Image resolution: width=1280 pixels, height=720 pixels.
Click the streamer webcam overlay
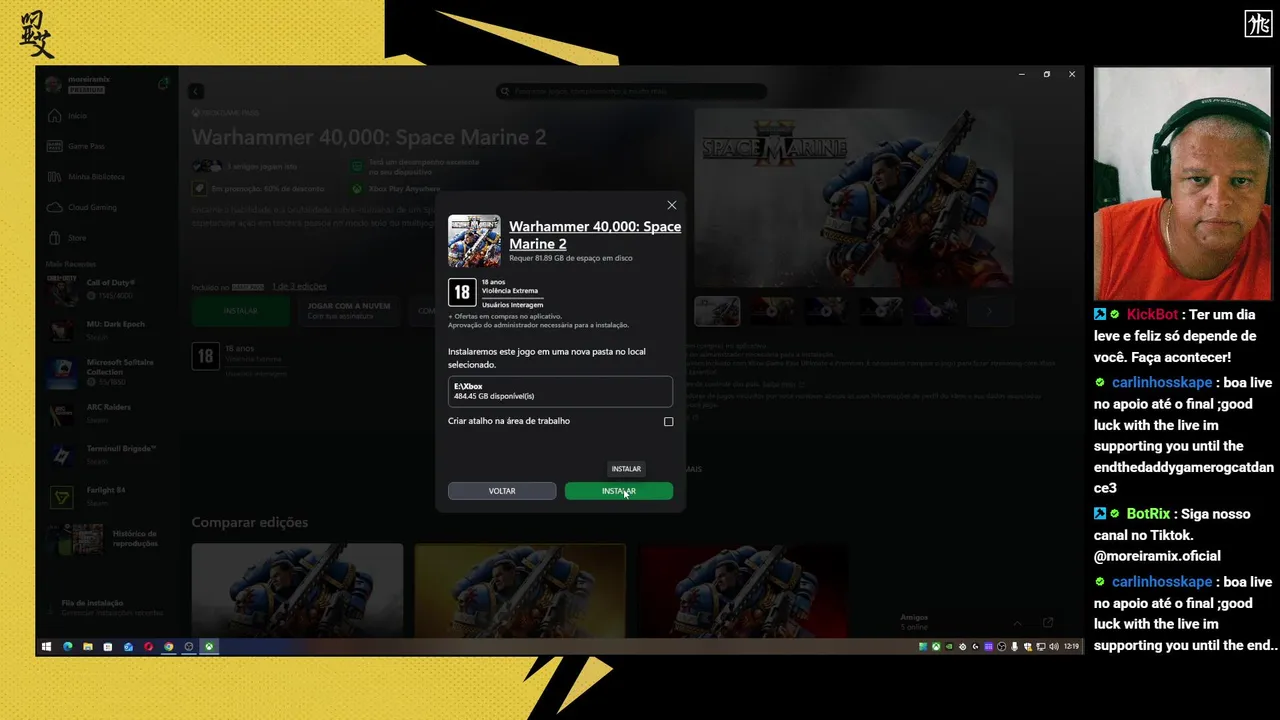1181,183
